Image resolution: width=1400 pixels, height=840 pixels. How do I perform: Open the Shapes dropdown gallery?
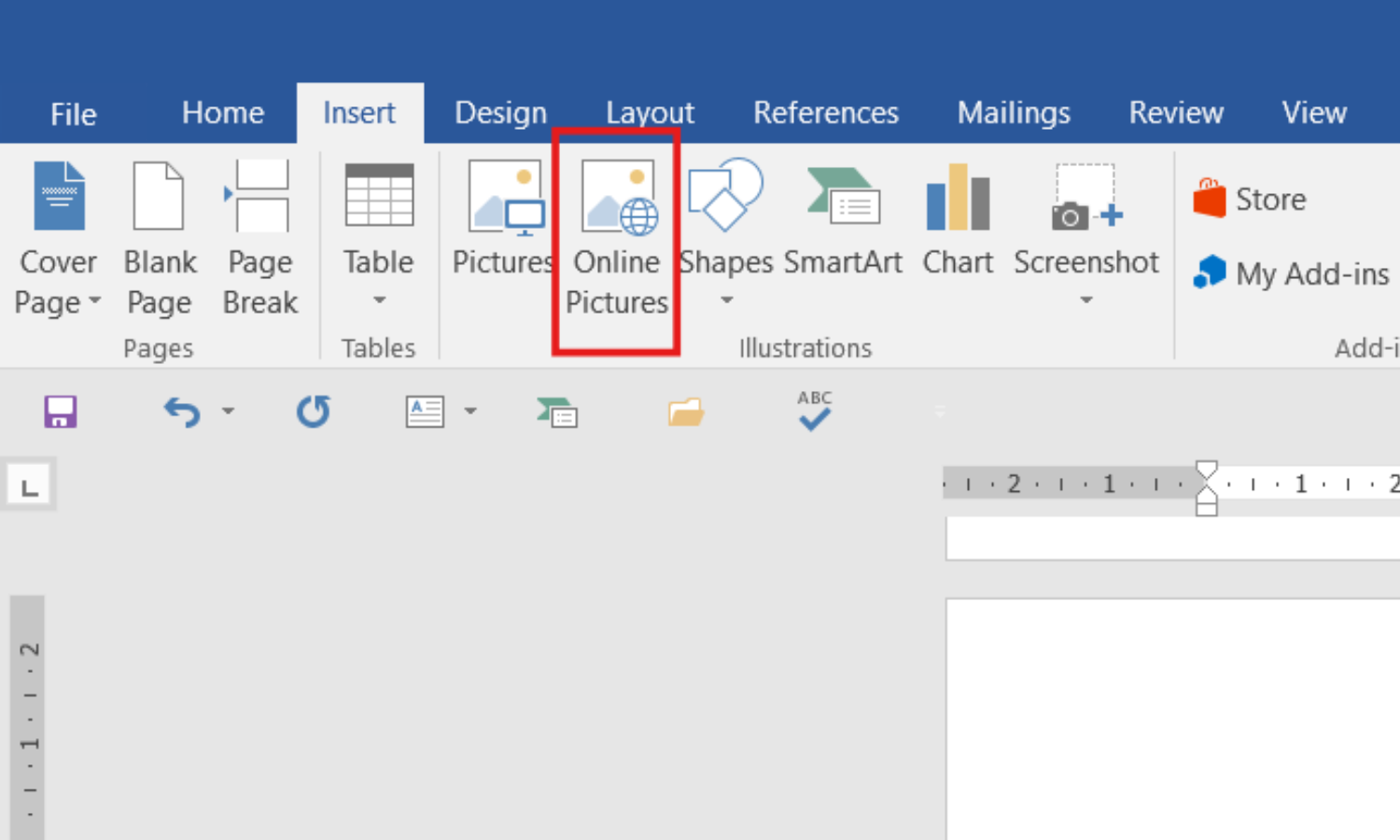(x=726, y=300)
